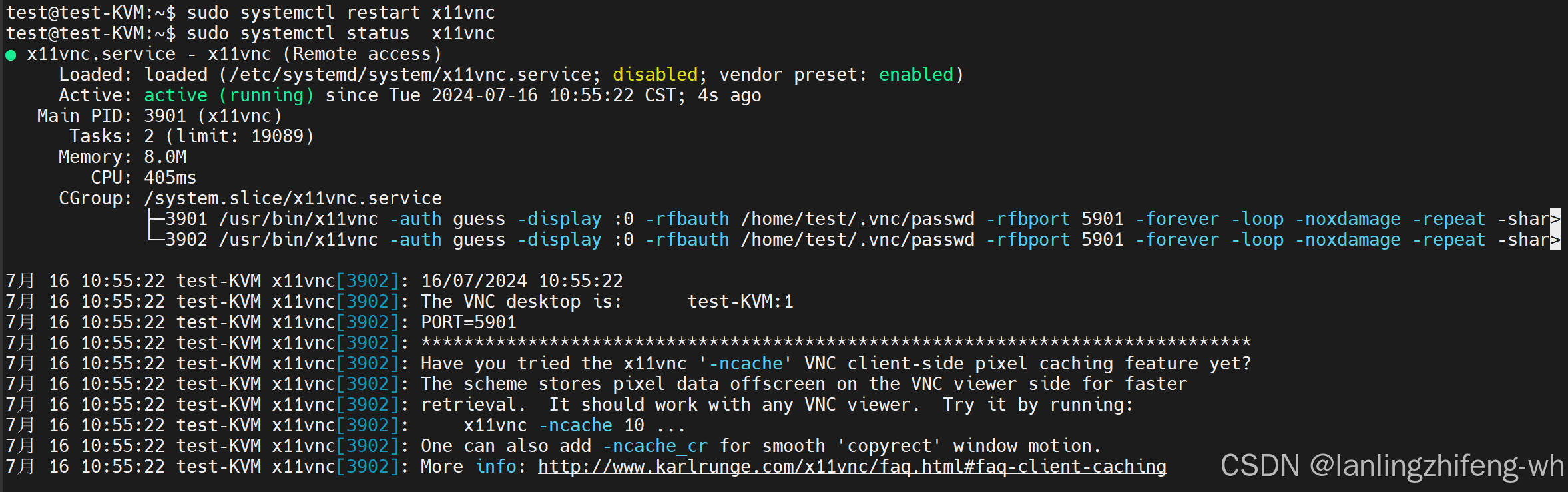
Task: Click the x11vnc.service unit name heading
Action: point(101,54)
